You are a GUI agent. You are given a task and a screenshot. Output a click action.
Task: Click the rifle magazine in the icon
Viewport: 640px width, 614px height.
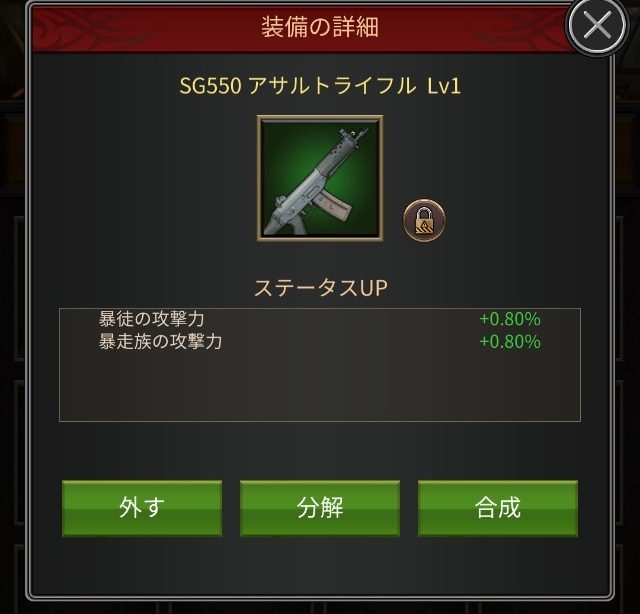click(x=333, y=207)
